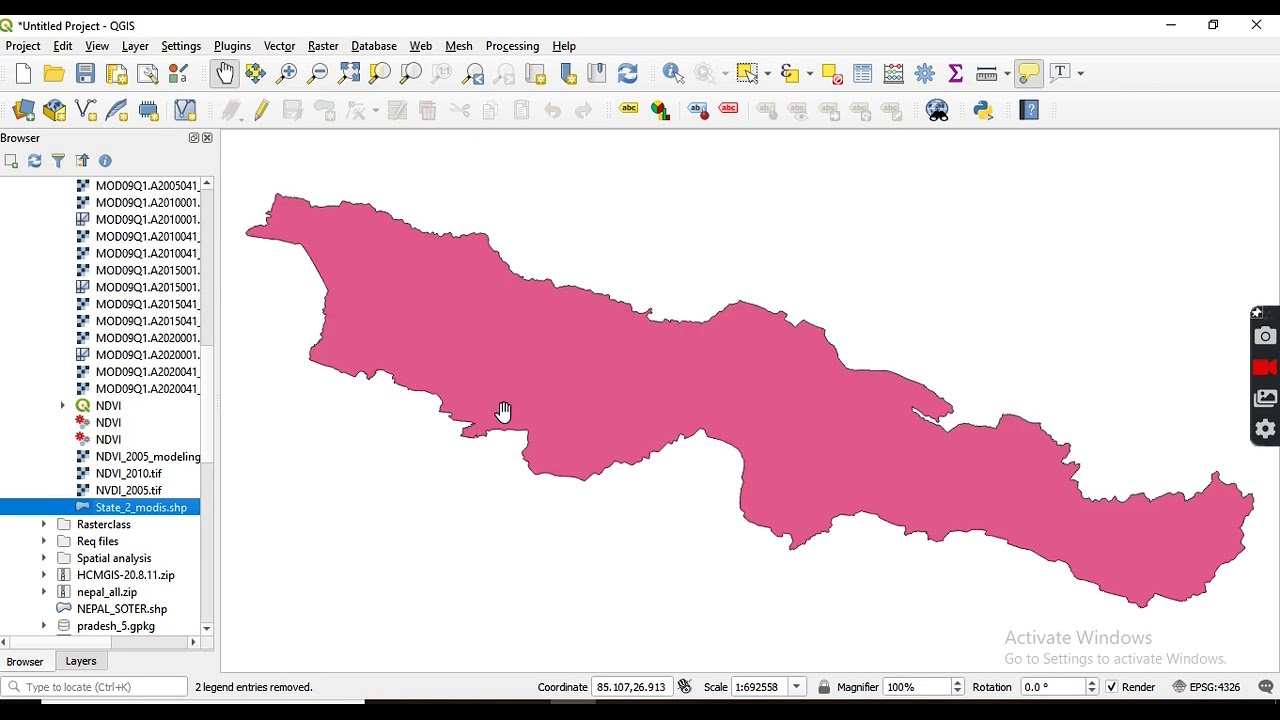Open the Raster menu
This screenshot has width=1280, height=720.
(323, 46)
